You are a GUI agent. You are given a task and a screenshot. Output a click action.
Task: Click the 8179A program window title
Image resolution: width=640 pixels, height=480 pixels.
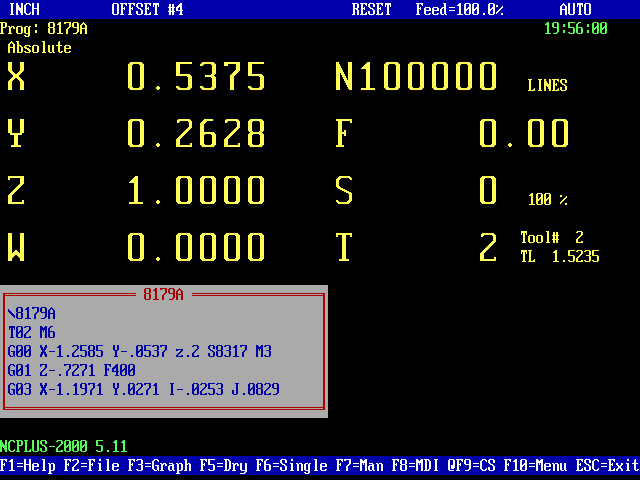[x=163, y=294]
